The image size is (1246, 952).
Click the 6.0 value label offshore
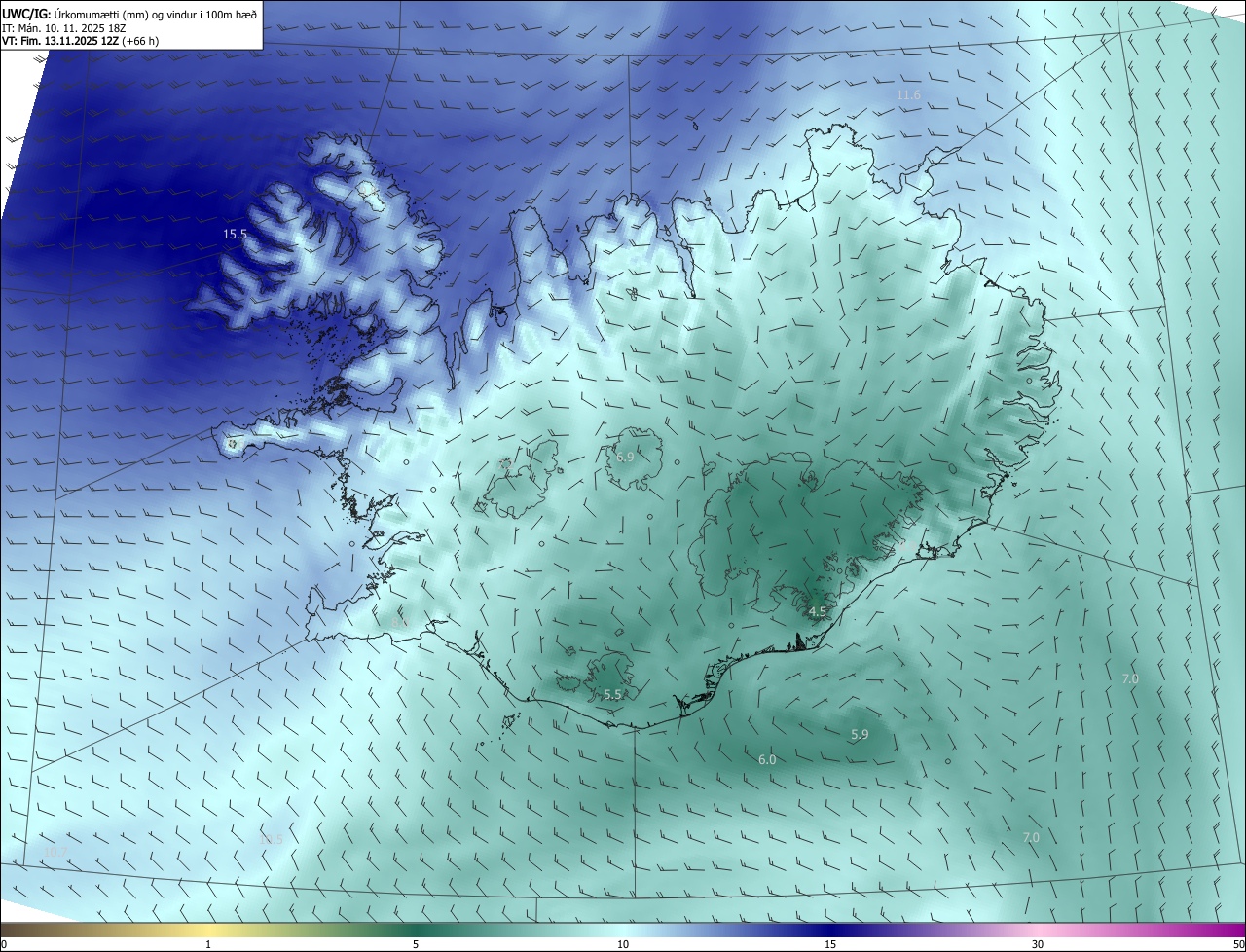[767, 759]
